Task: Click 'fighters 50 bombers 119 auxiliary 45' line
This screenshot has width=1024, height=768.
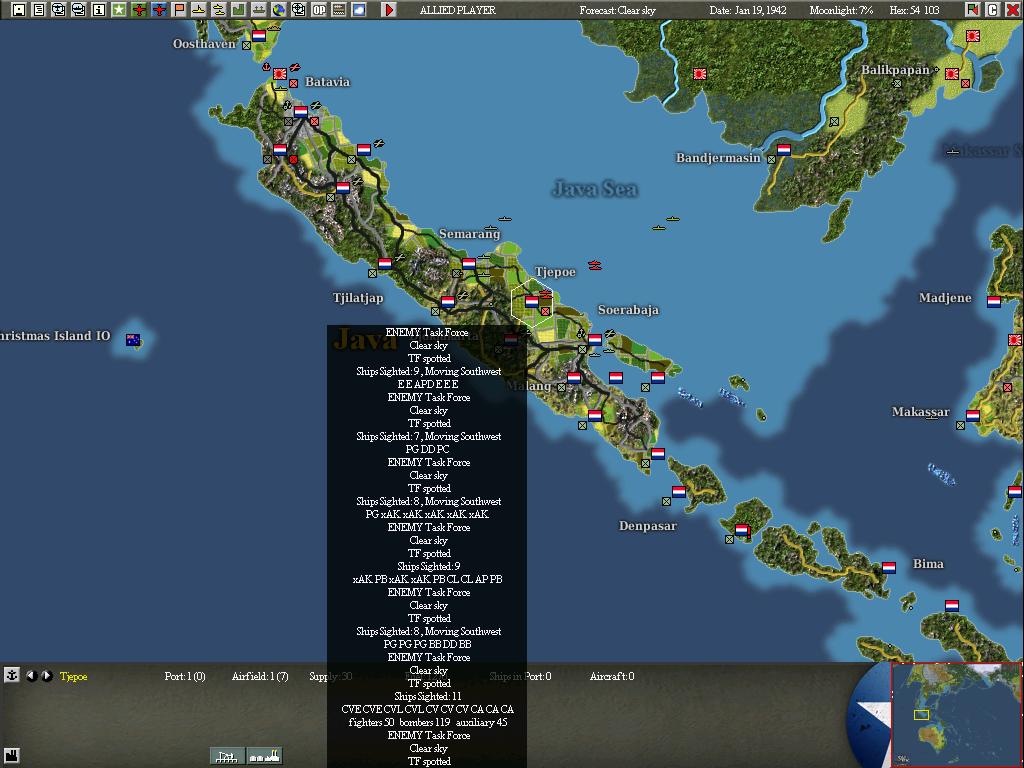Action: [428, 722]
